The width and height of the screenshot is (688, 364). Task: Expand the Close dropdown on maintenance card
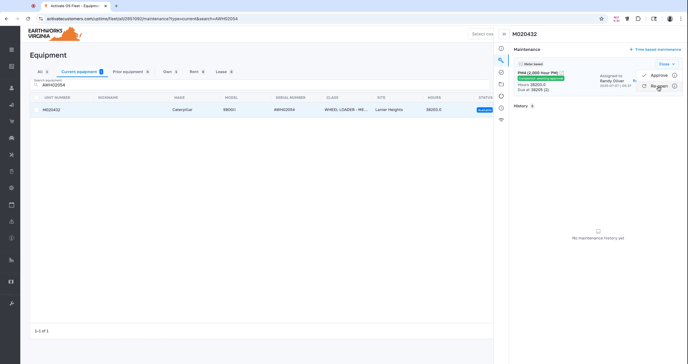tap(667, 64)
